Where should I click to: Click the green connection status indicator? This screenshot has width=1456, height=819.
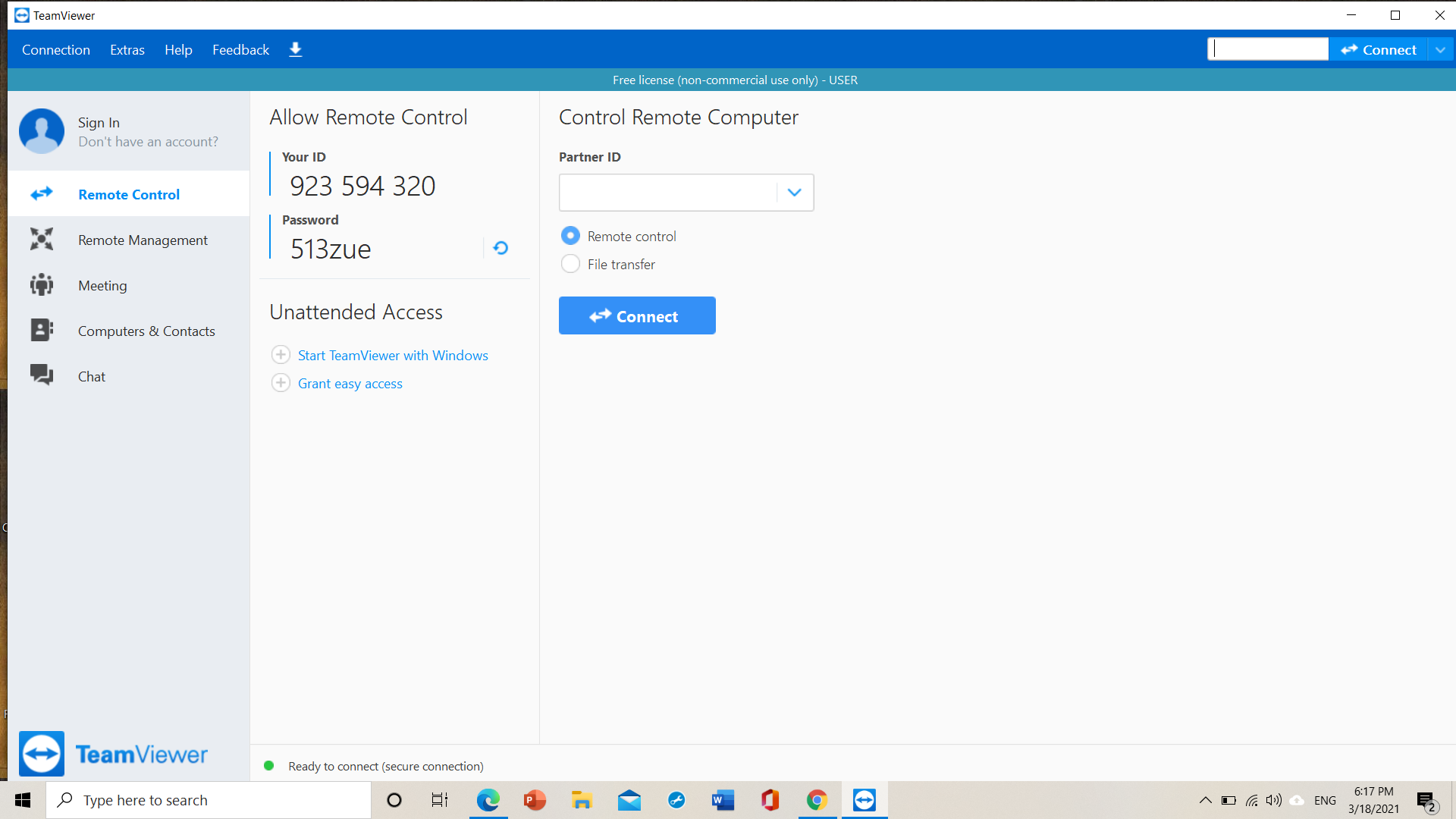(268, 766)
